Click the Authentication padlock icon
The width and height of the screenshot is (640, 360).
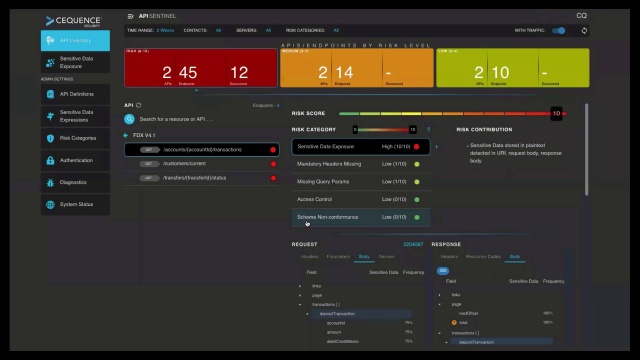[50, 160]
